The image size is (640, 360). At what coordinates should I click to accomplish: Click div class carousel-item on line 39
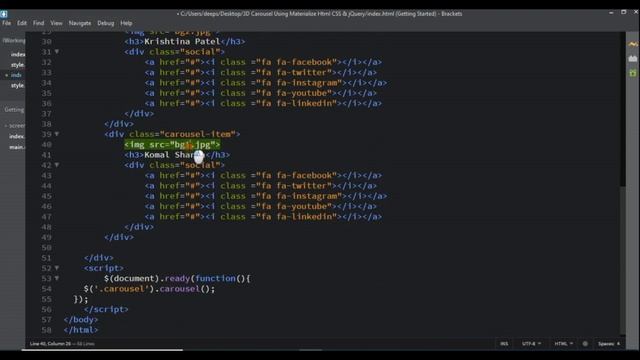172,134
